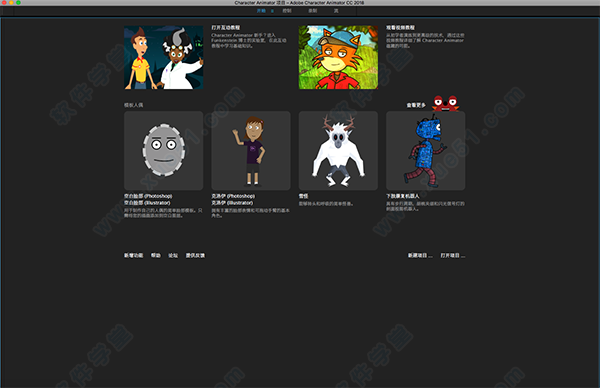Switch to the 开始 (Start) workspace tab
The height and width of the screenshot is (388, 600).
pos(261,11)
